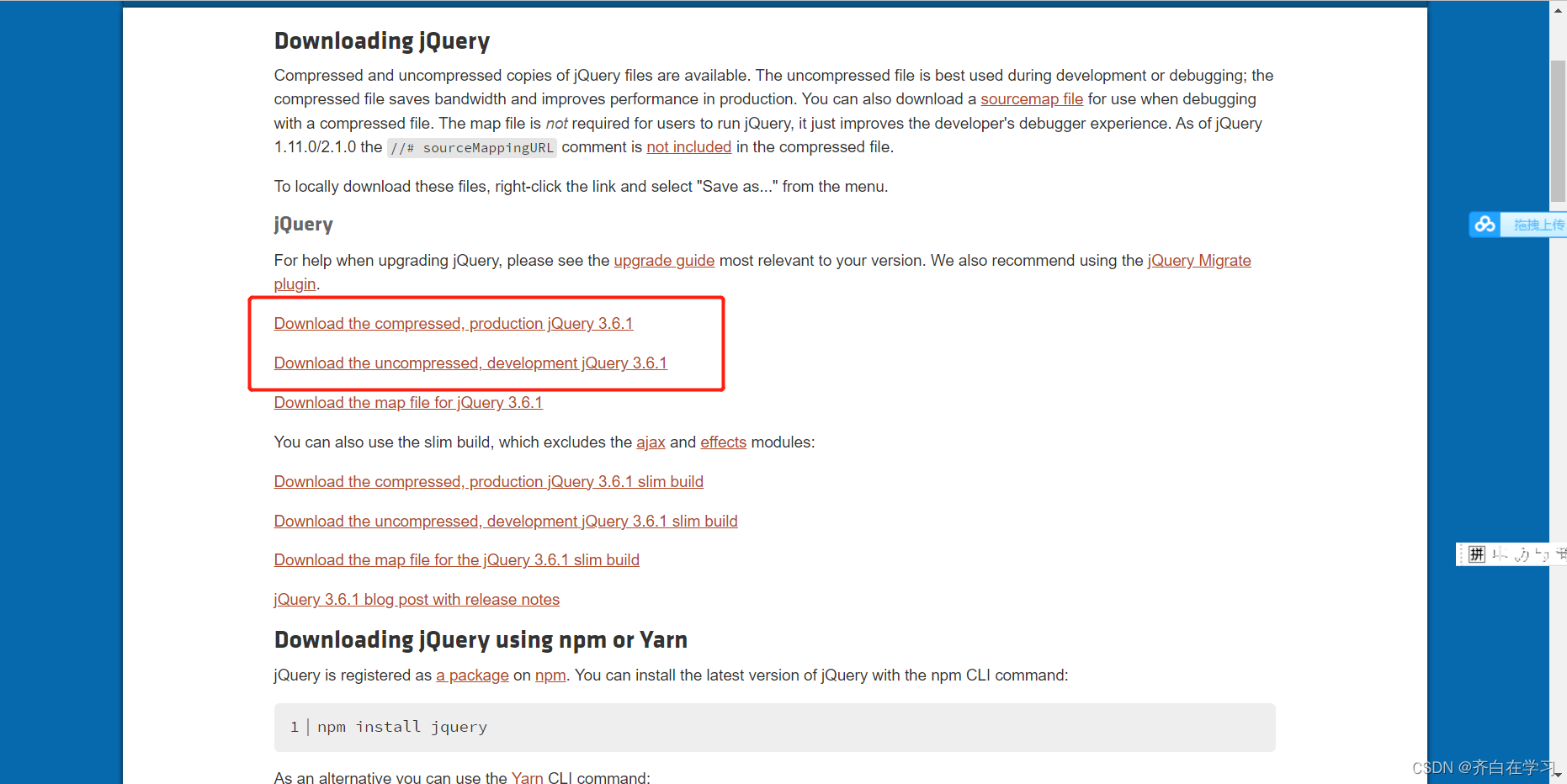Download the map file for slim build
Viewport: 1567px width, 784px height.
[x=457, y=560]
